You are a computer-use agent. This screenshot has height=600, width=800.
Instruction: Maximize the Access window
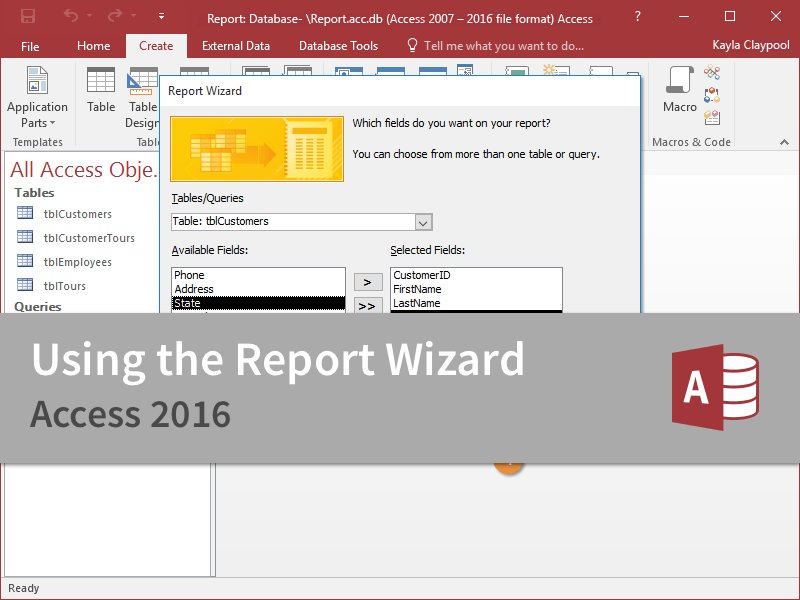click(x=730, y=16)
